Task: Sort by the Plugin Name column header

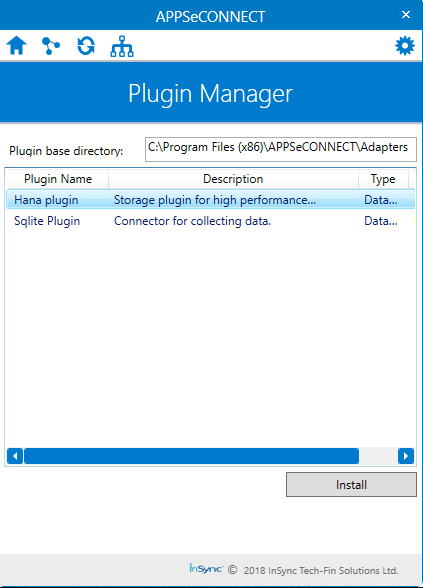Action: [x=58, y=179]
